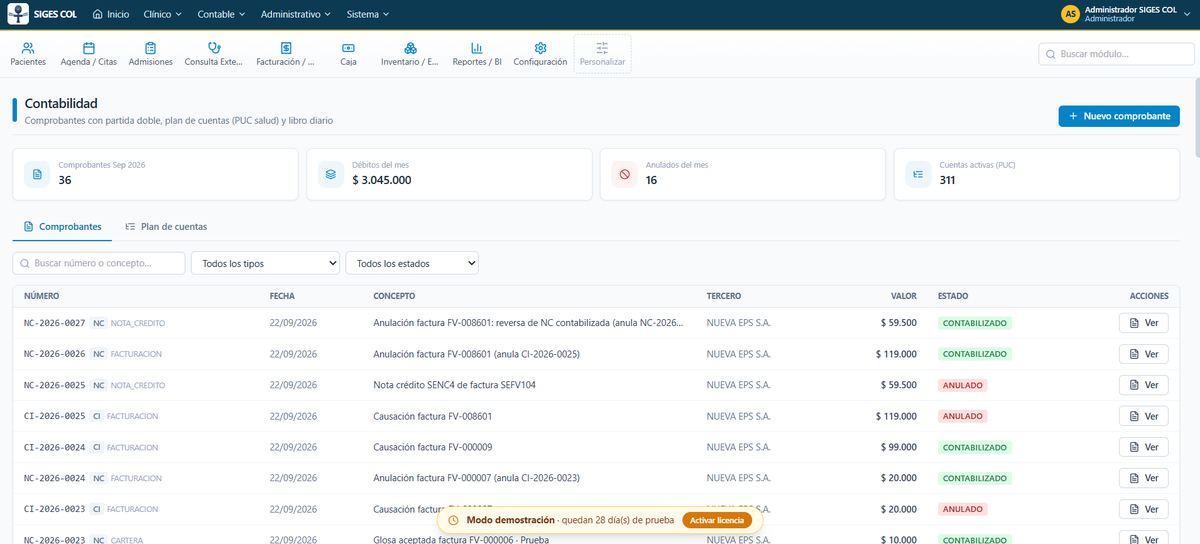Screen dimensions: 1200x544
Task: Click the clock icon in demo banner
Action: coord(454,520)
